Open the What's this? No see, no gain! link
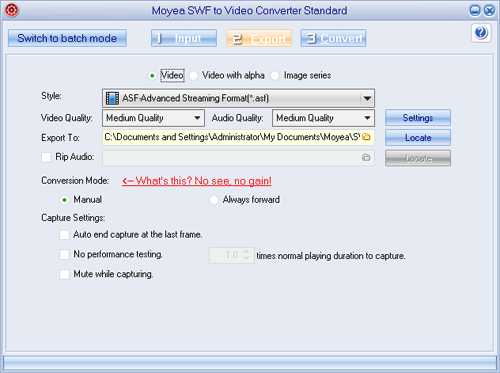The image size is (500, 373). pos(197,181)
